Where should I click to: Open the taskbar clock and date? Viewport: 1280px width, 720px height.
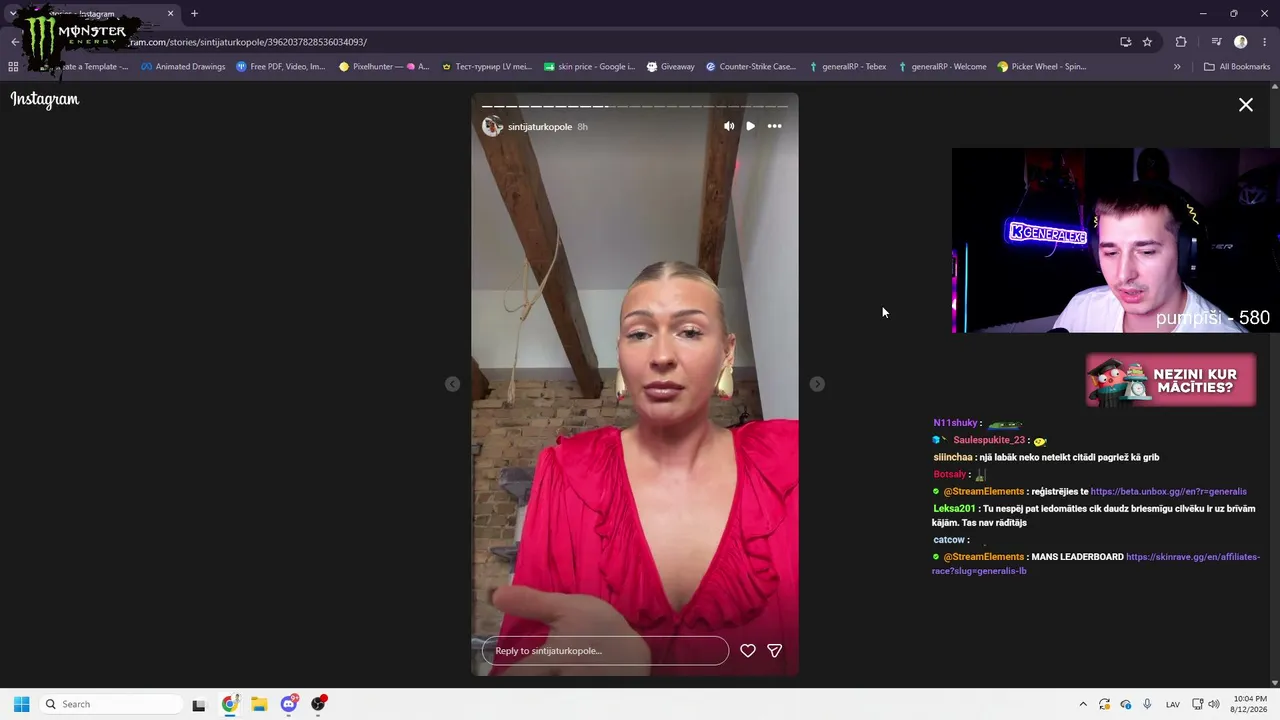[x=1250, y=704]
